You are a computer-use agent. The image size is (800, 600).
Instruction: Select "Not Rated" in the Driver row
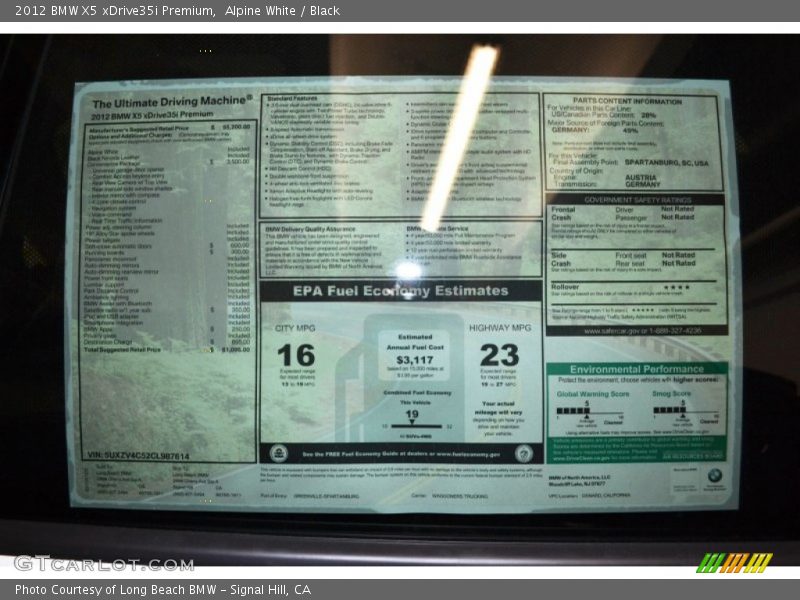coord(678,209)
